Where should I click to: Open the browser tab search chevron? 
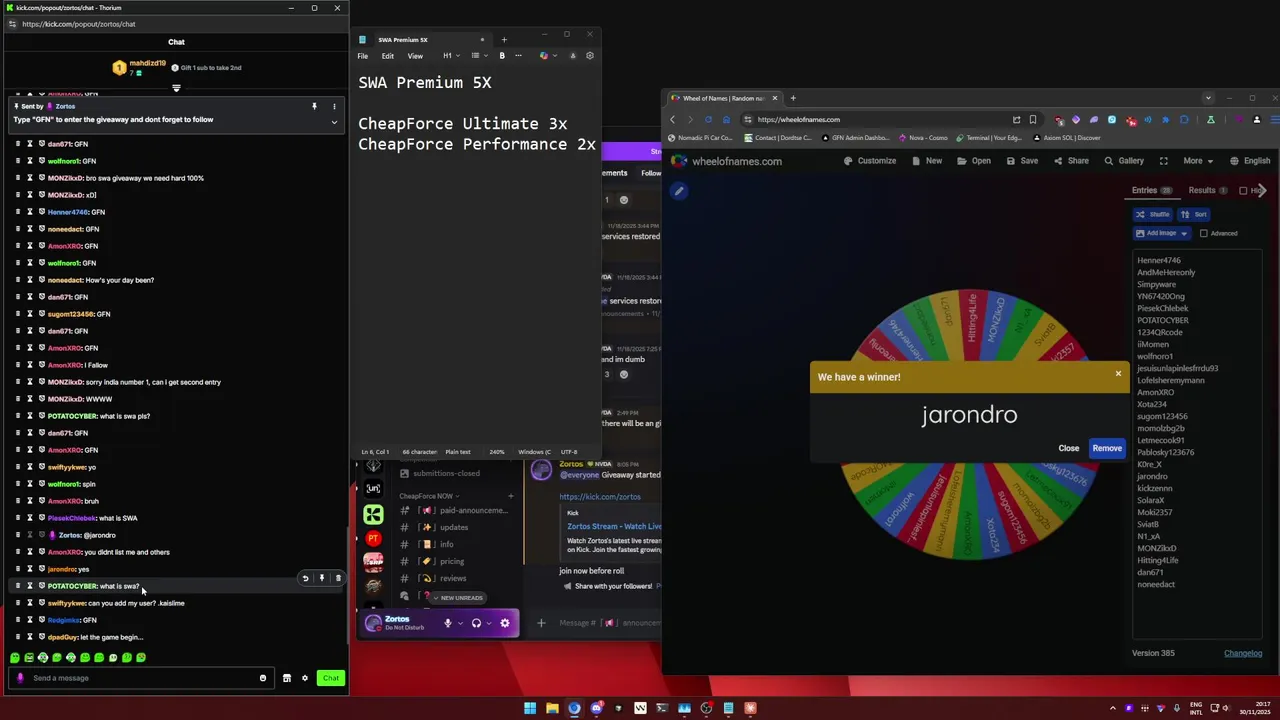point(1208,98)
